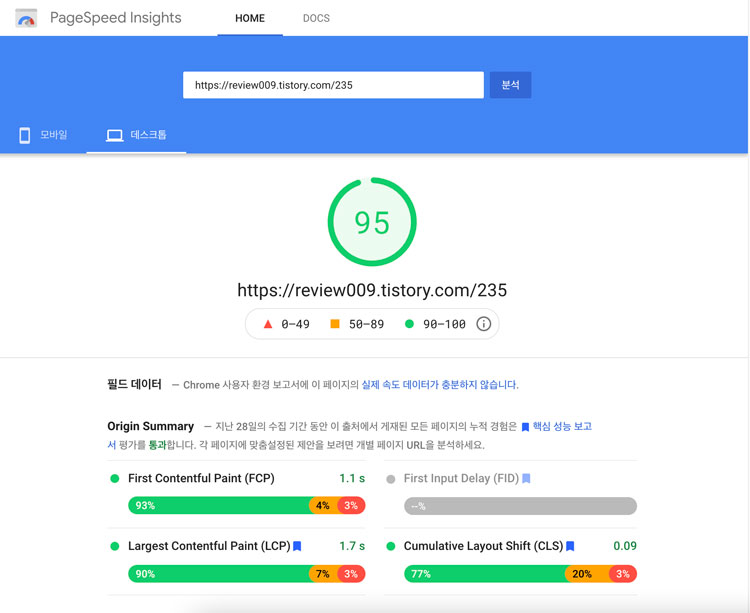Click the laptop desktop icon
The width and height of the screenshot is (750, 613).
coord(114,135)
